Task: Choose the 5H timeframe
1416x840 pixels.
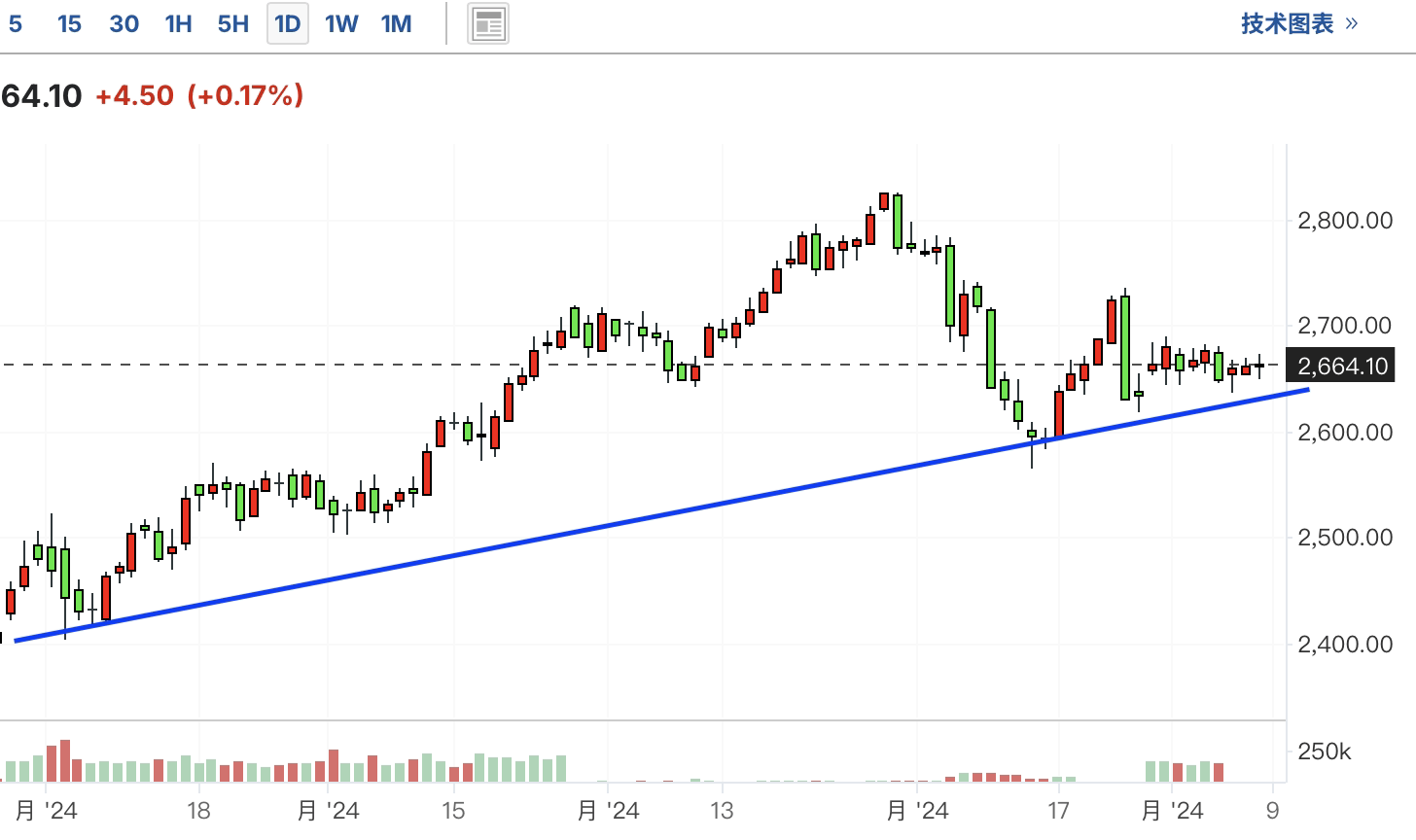Action: [233, 24]
